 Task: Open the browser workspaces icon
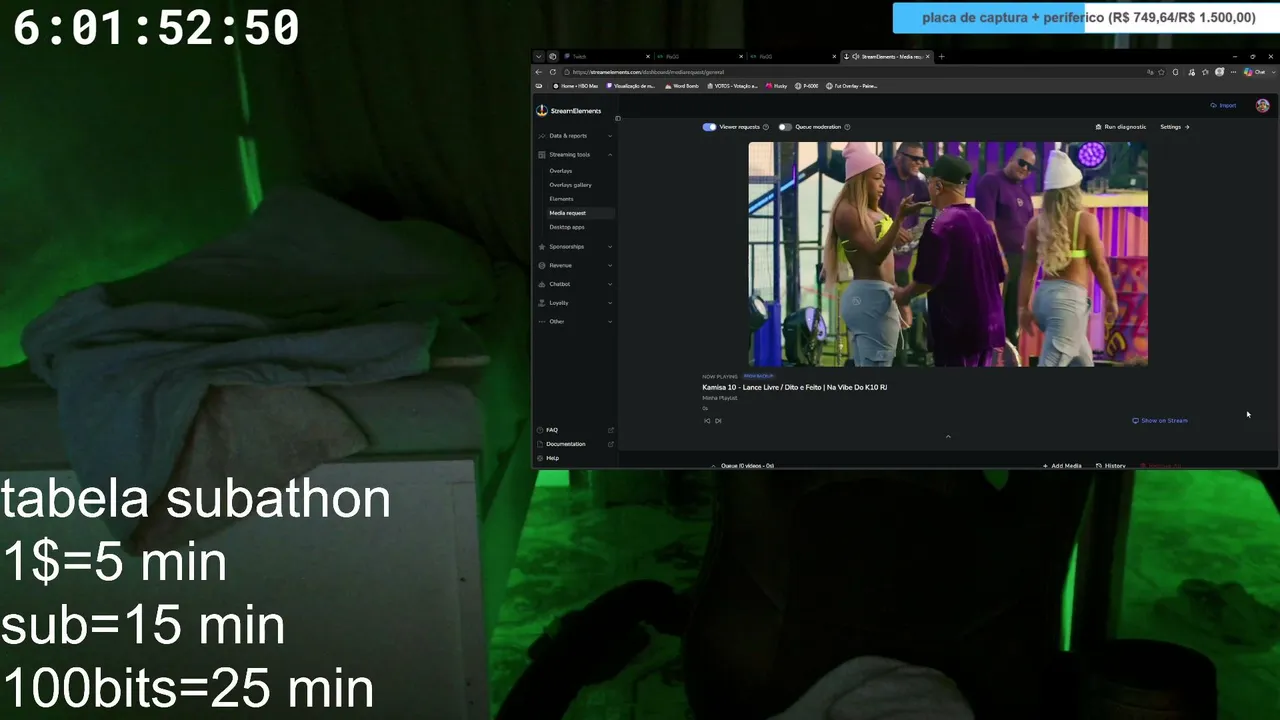click(552, 56)
